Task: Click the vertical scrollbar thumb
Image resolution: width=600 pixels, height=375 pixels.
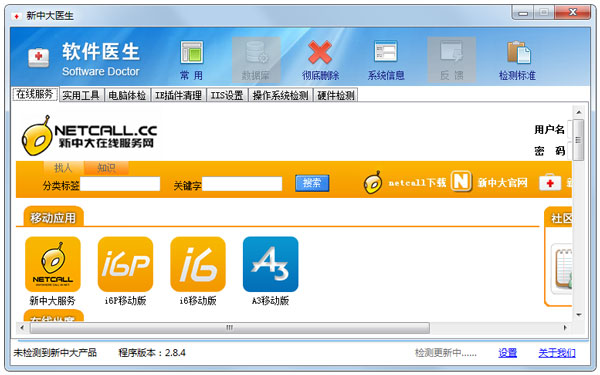Action: (579, 140)
